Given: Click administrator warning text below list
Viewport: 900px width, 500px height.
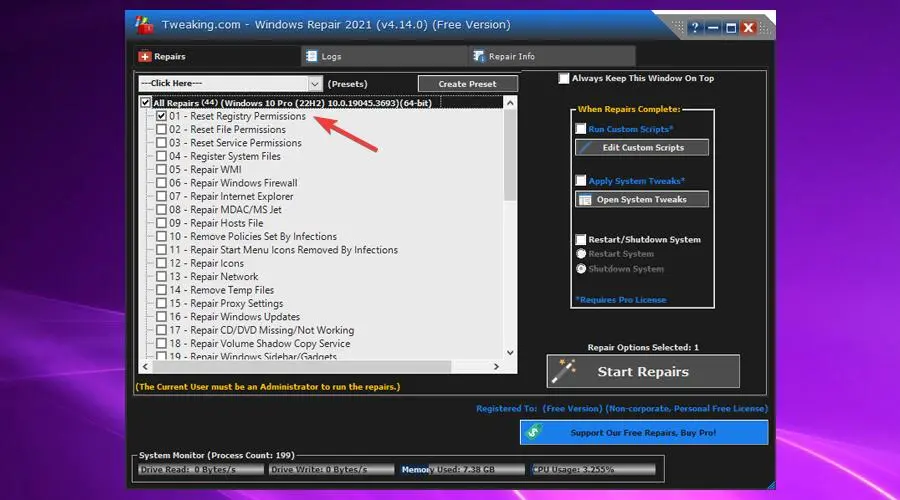Looking at the screenshot, I should [x=268, y=386].
